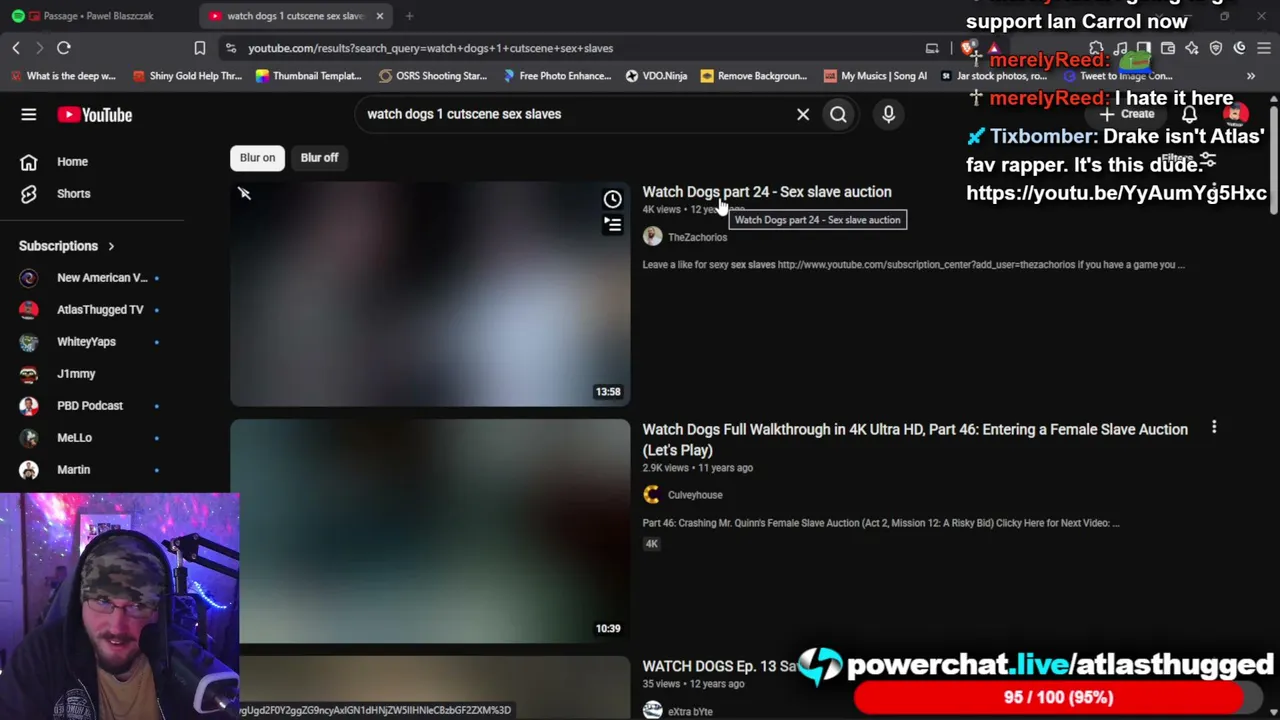Open the YouTube guide hamburger menu
Image resolution: width=1280 pixels, height=720 pixels.
29,115
